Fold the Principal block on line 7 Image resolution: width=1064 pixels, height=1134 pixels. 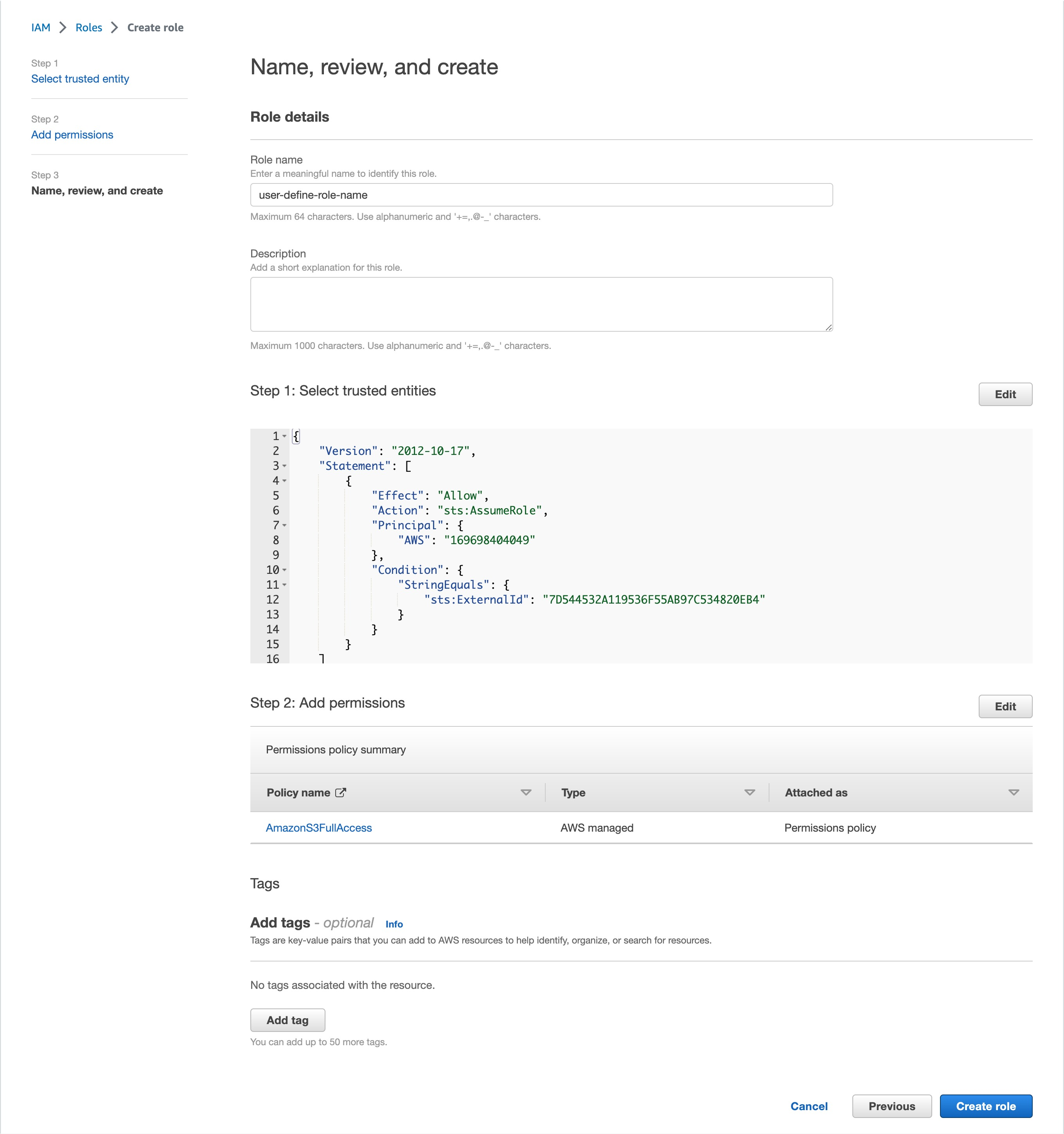[x=285, y=525]
